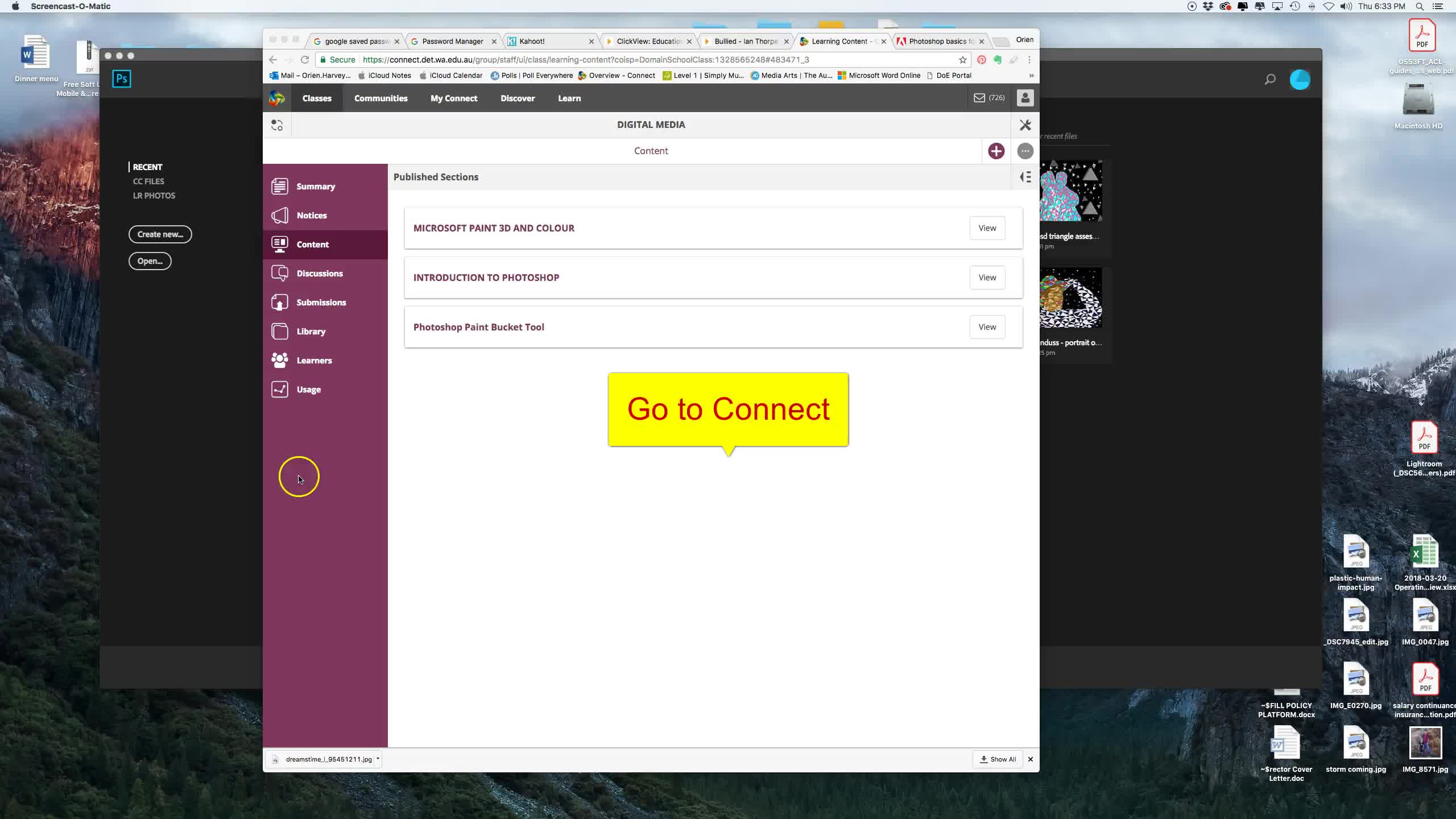Click the Digital Media close button
This screenshot has width=1456, height=819.
coord(1025,124)
